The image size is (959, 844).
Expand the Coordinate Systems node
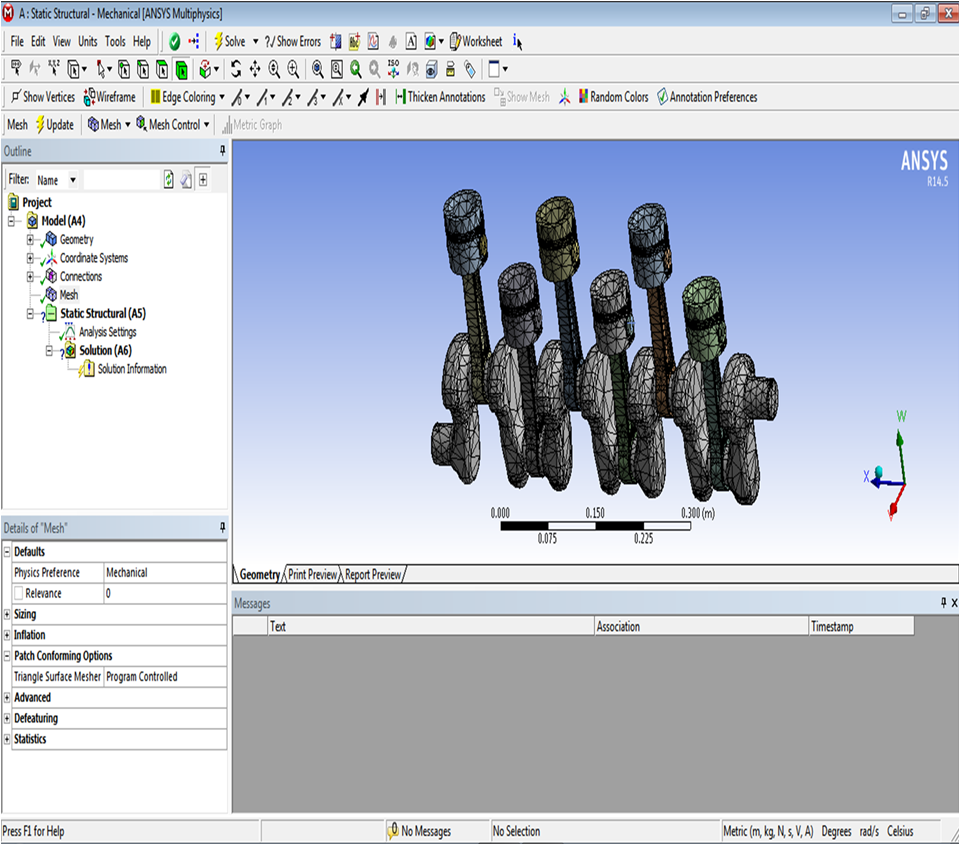coord(30,258)
